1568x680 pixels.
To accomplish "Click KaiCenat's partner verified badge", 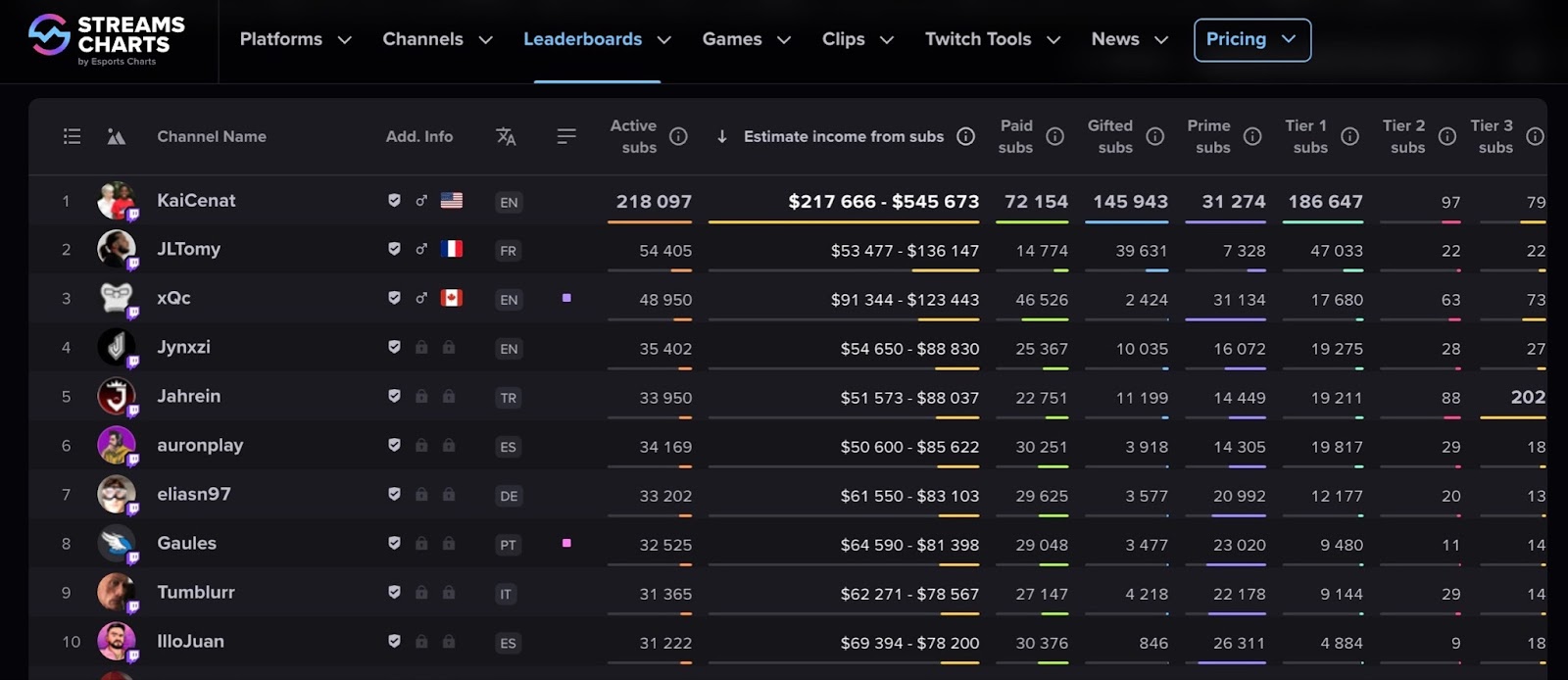I will pyautogui.click(x=394, y=200).
